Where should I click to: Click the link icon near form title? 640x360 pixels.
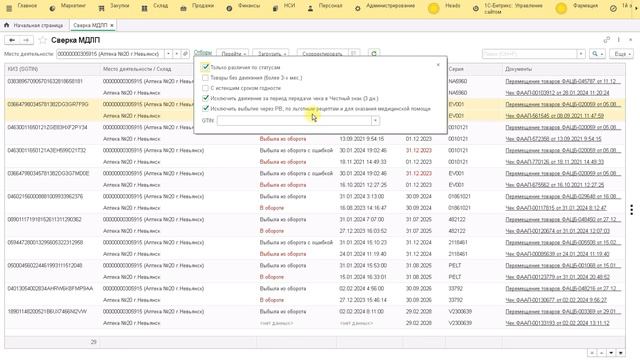coord(607,40)
